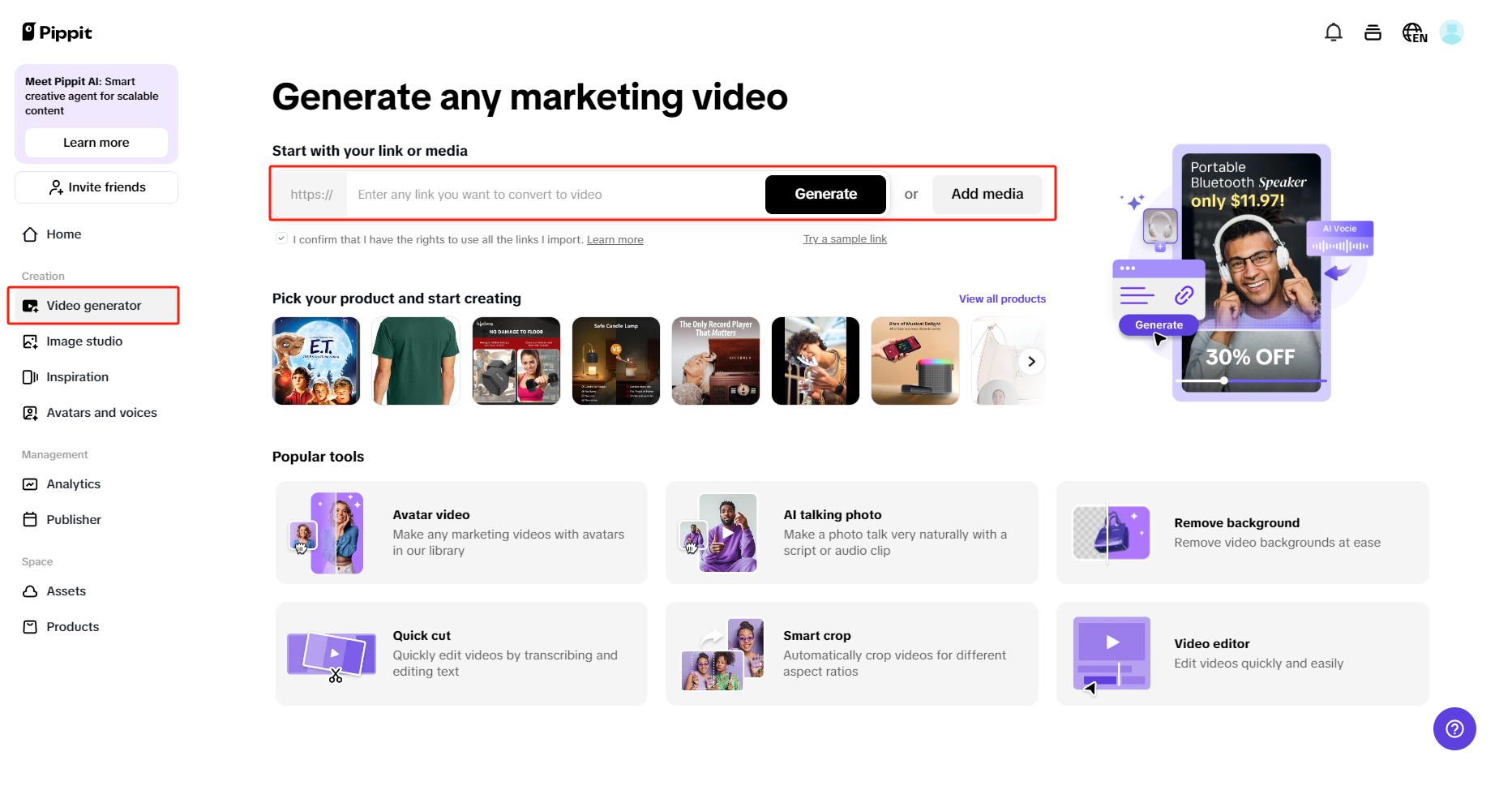
Task: Click the Pippit logo
Action: coord(56,32)
